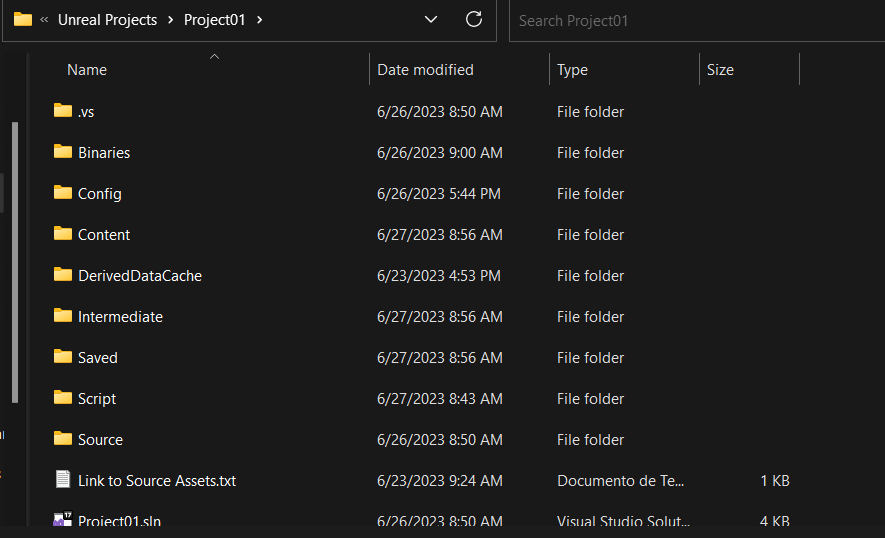Navigate to Unreal Projects breadcrumb
The image size is (885, 538).
click(x=108, y=20)
